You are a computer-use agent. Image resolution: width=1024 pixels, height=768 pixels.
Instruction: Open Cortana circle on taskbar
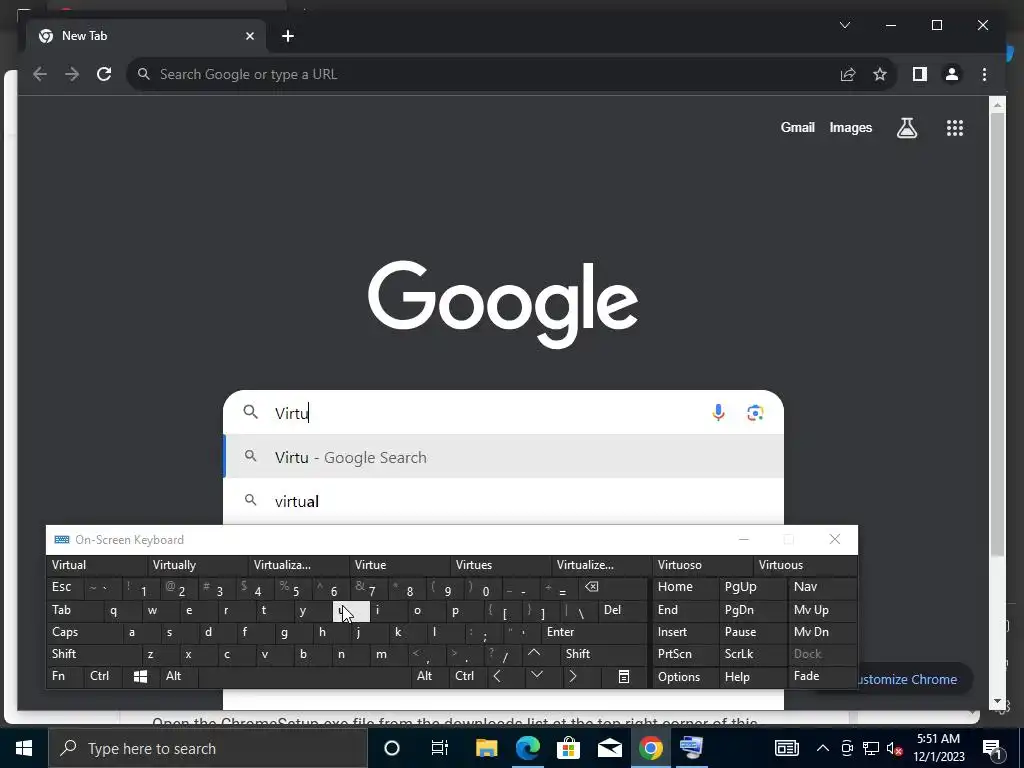click(x=391, y=748)
